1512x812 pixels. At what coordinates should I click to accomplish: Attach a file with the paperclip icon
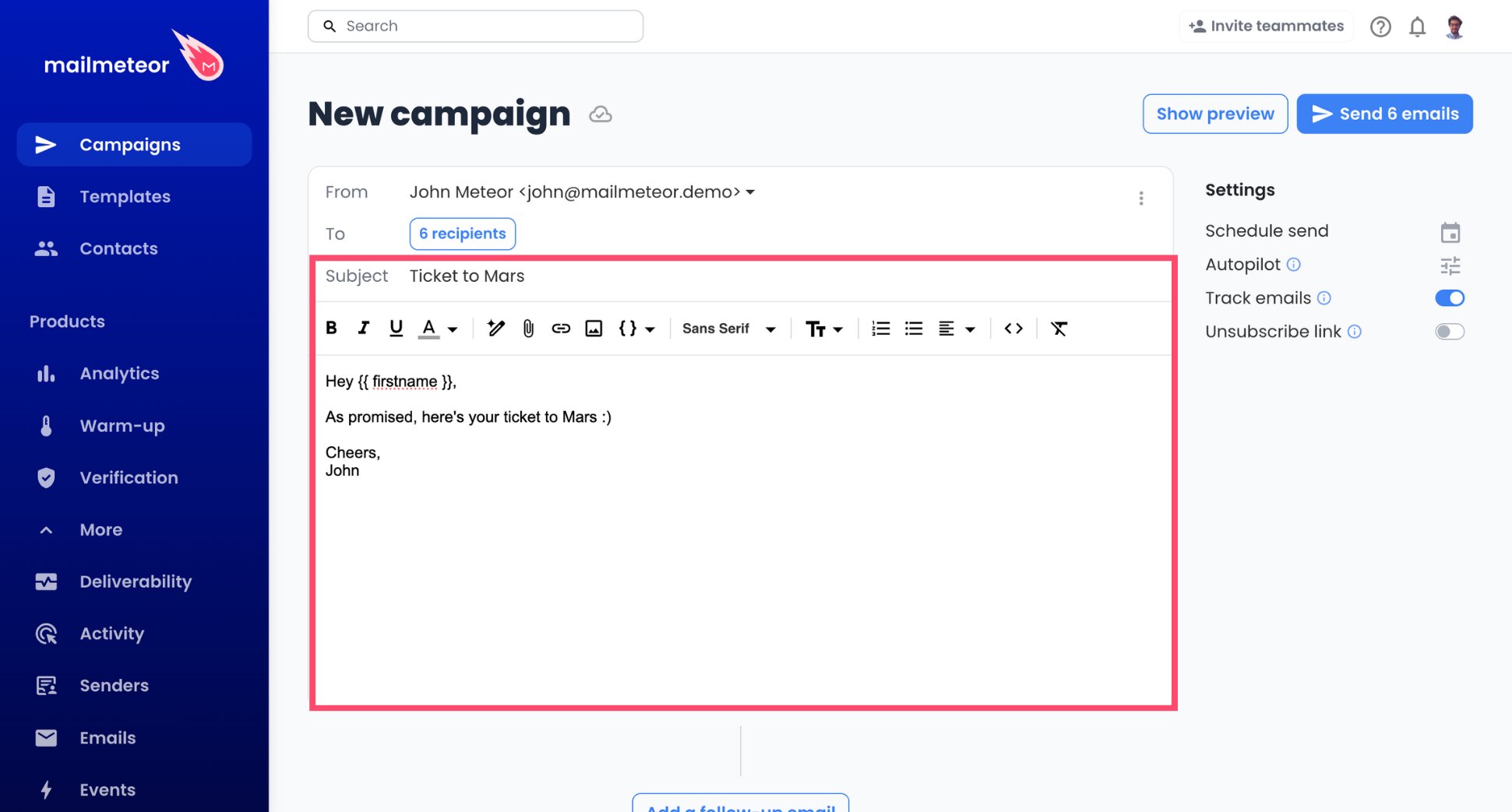click(x=528, y=329)
